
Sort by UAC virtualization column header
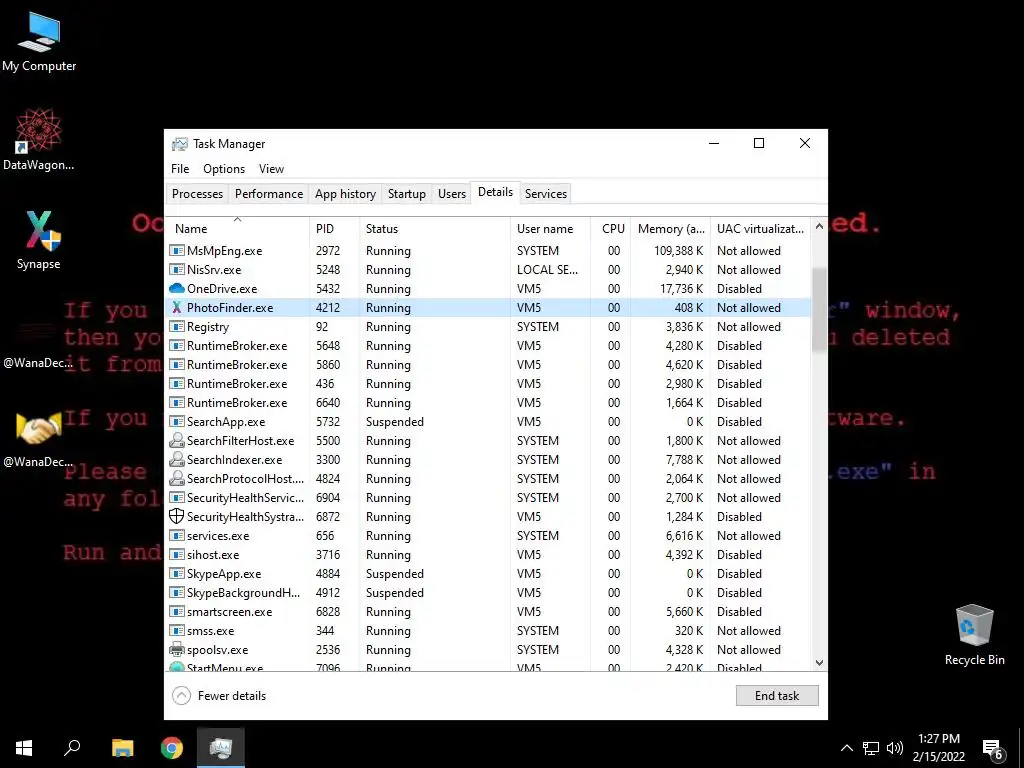(760, 229)
